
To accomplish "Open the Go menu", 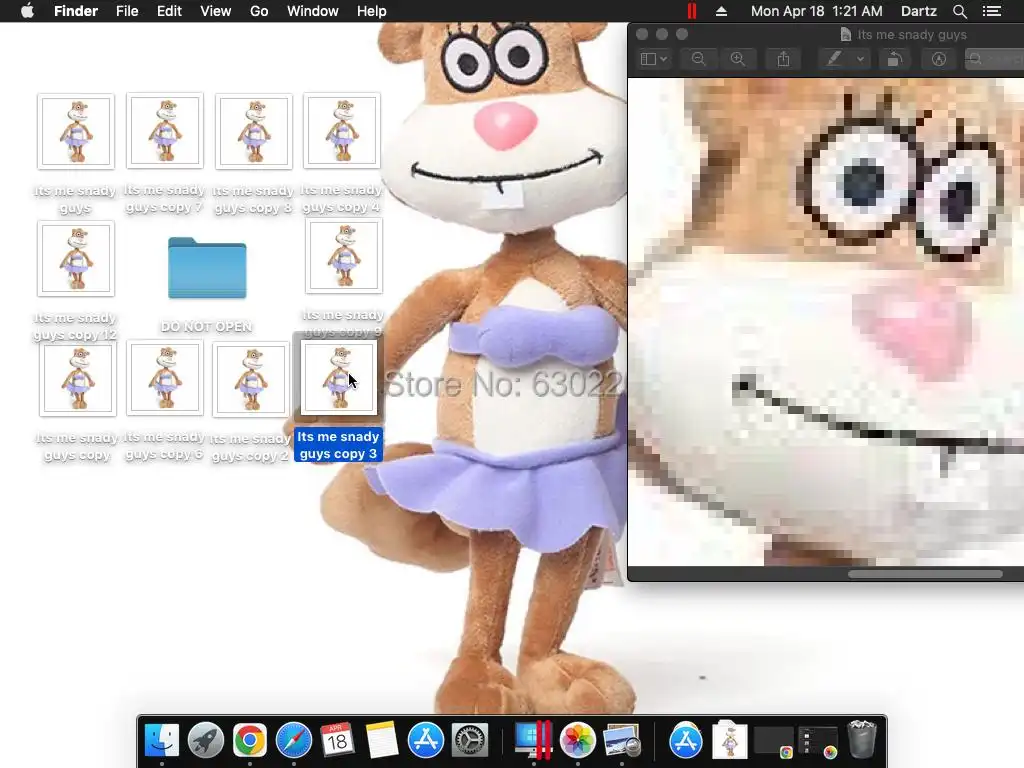I will click(259, 11).
